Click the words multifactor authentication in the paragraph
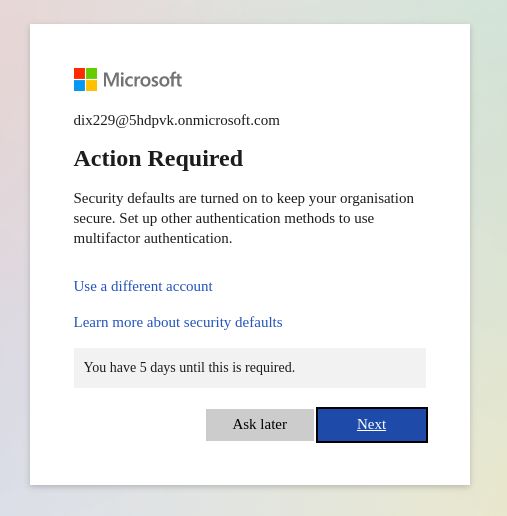507x516 pixels. (x=152, y=238)
